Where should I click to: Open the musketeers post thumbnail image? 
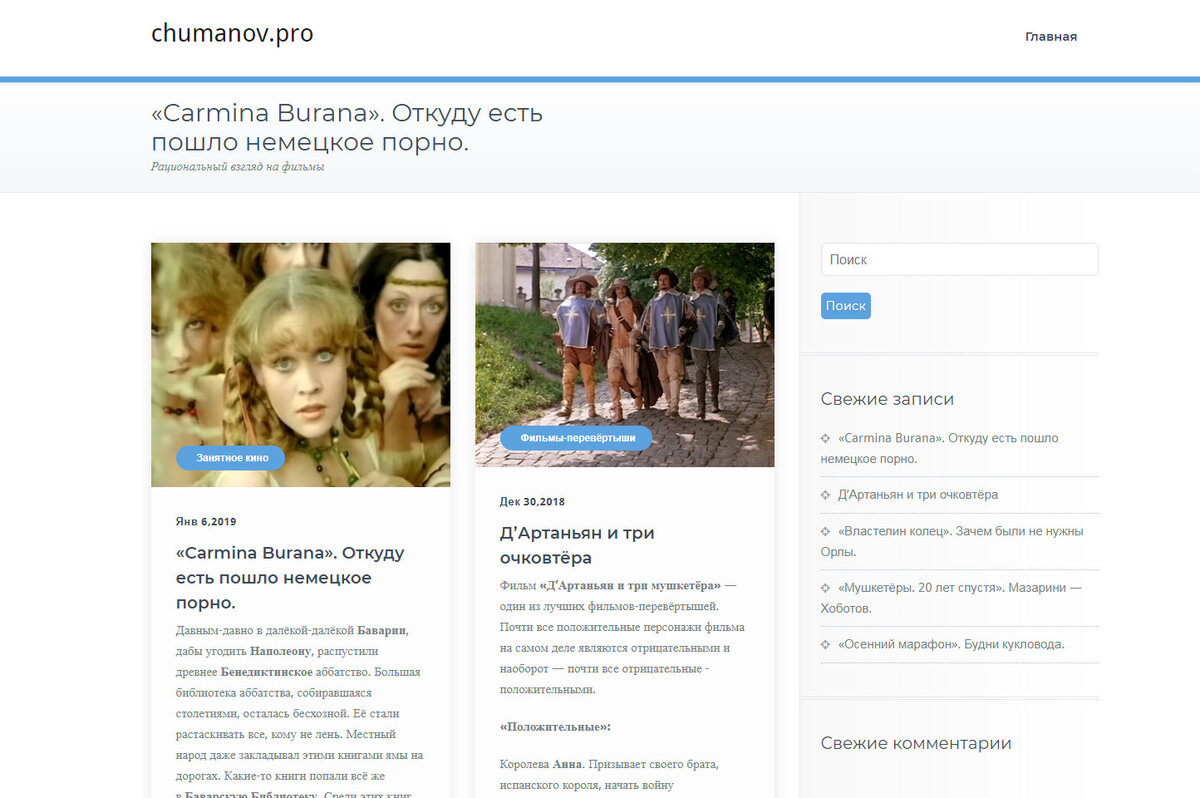(624, 354)
